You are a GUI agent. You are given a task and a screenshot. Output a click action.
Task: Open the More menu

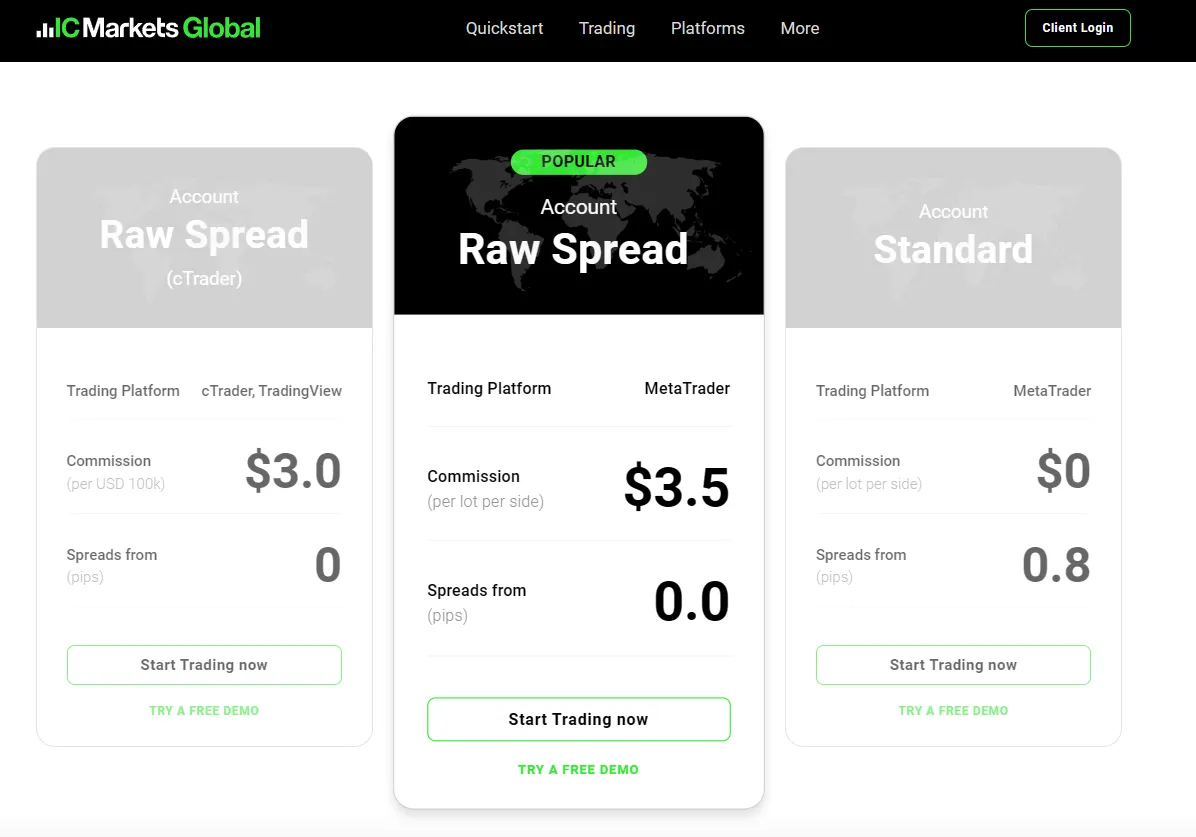pyautogui.click(x=799, y=28)
